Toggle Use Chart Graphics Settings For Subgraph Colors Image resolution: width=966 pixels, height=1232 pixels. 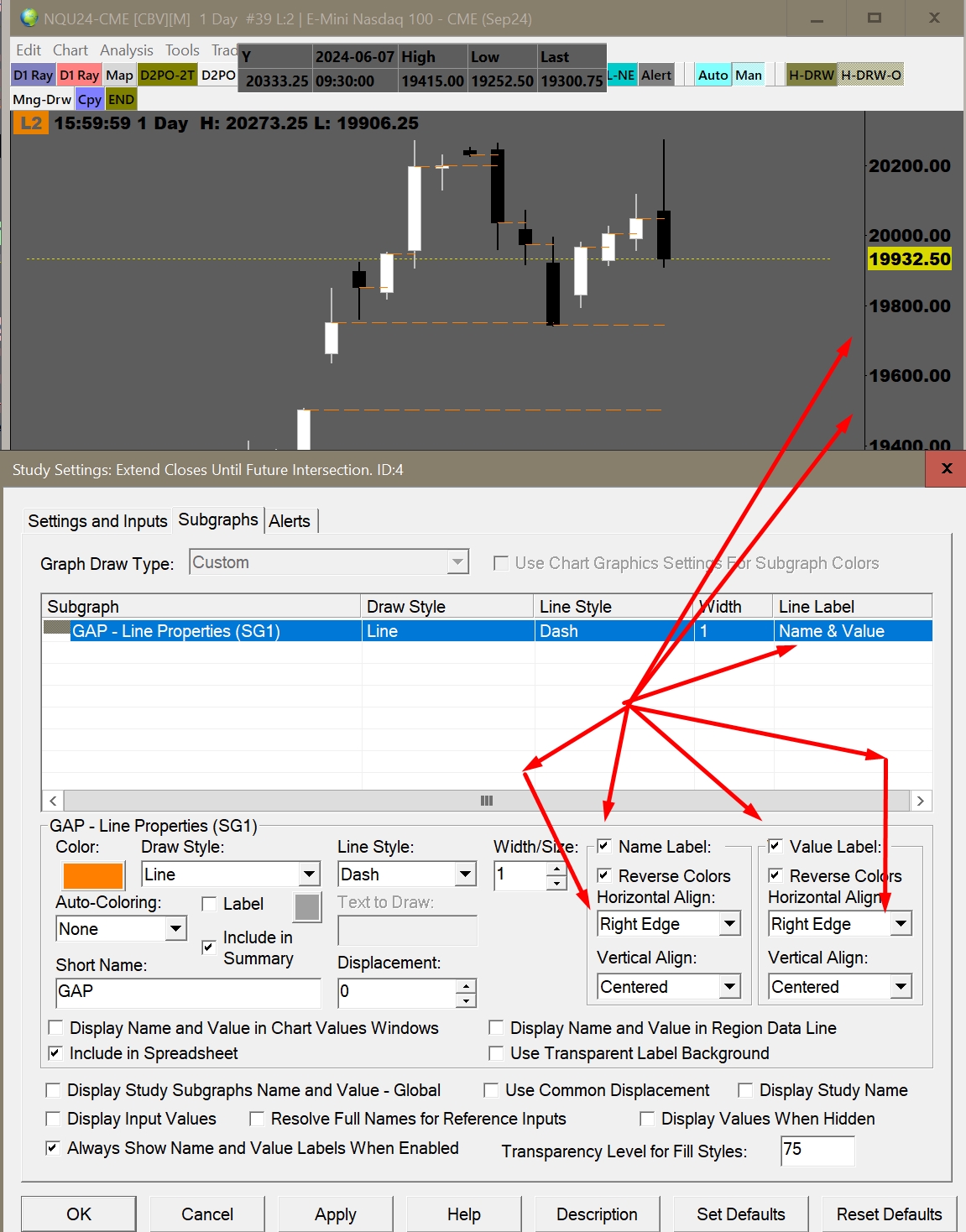pyautogui.click(x=501, y=563)
